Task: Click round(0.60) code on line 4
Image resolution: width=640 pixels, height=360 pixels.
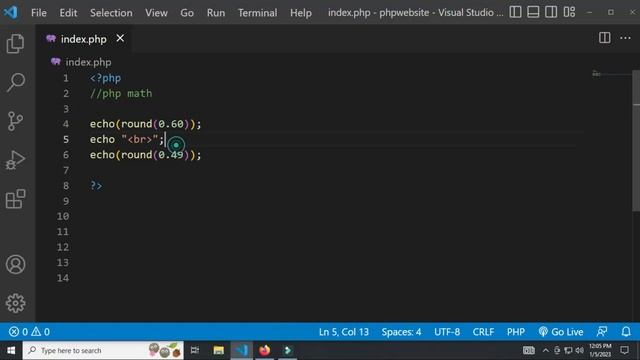Action: [x=155, y=124]
